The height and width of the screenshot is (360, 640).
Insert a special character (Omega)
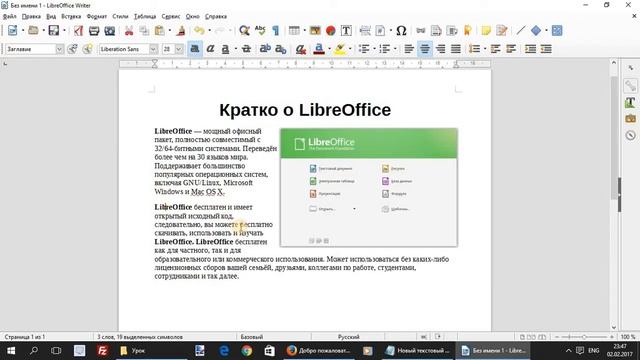click(401, 31)
